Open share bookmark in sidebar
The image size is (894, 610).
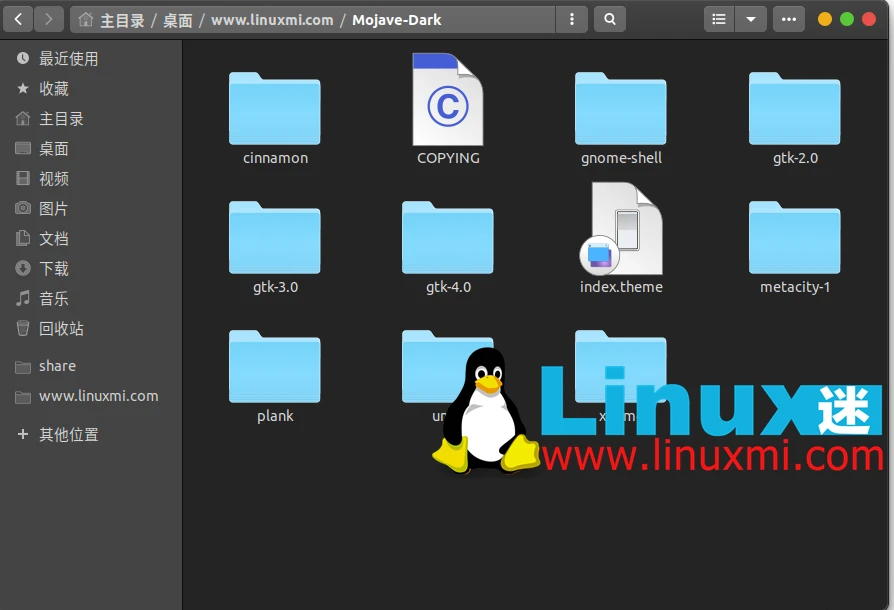pyautogui.click(x=91, y=366)
